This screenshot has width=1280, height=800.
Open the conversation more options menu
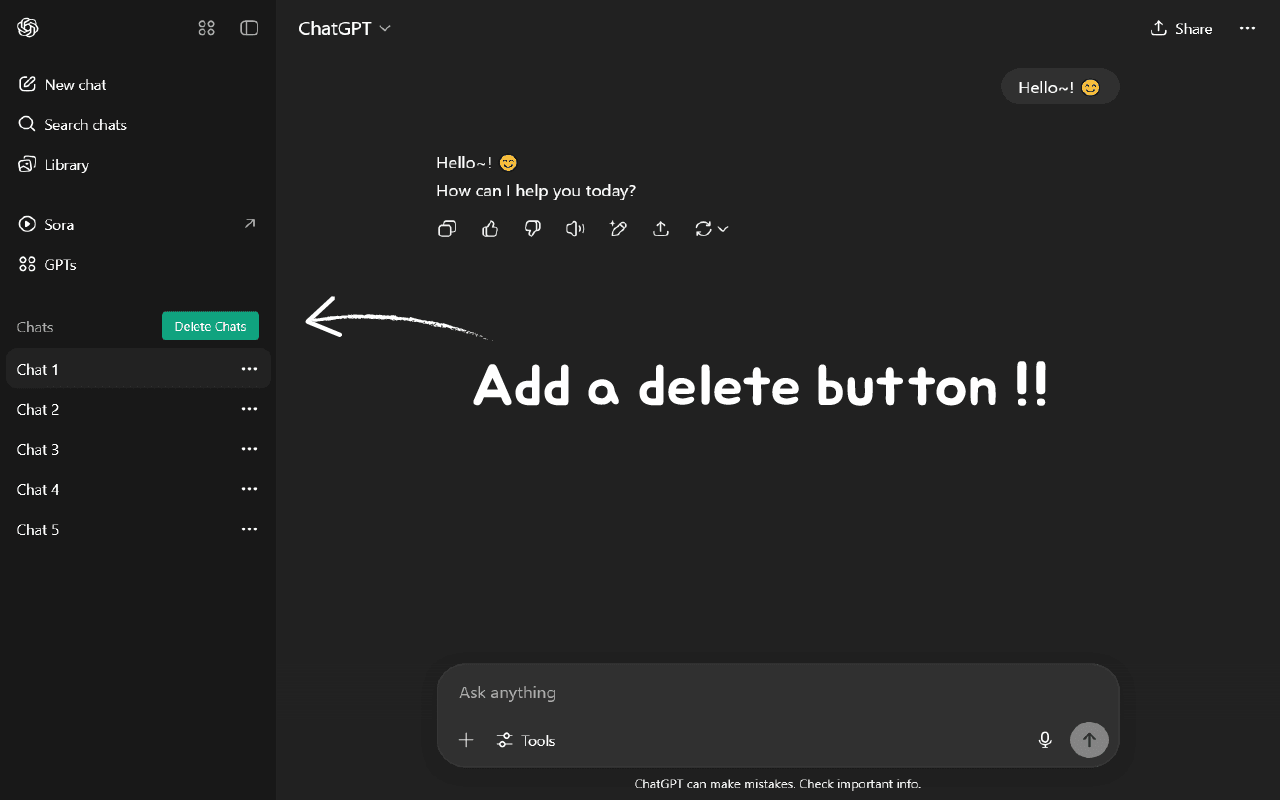1247,28
